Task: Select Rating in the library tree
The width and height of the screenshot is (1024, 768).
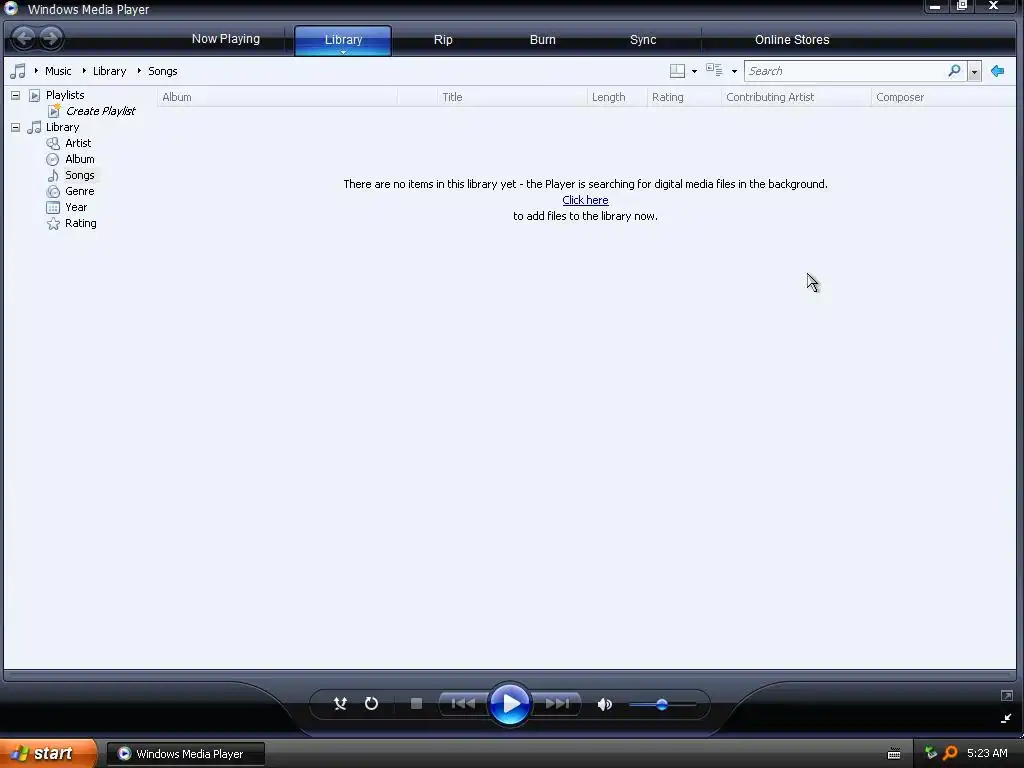Action: [80, 223]
